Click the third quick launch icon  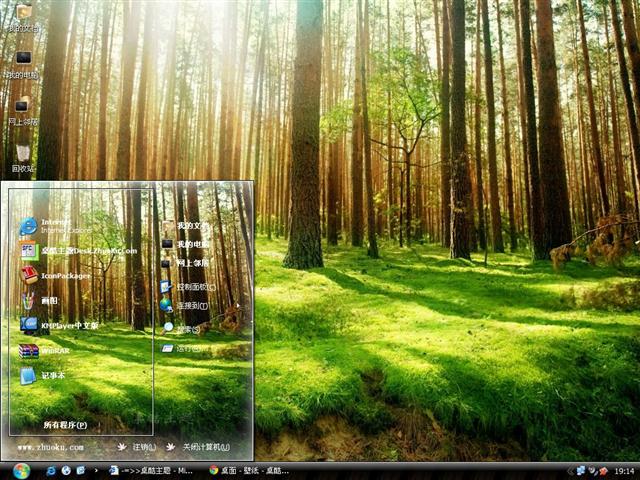click(81, 471)
